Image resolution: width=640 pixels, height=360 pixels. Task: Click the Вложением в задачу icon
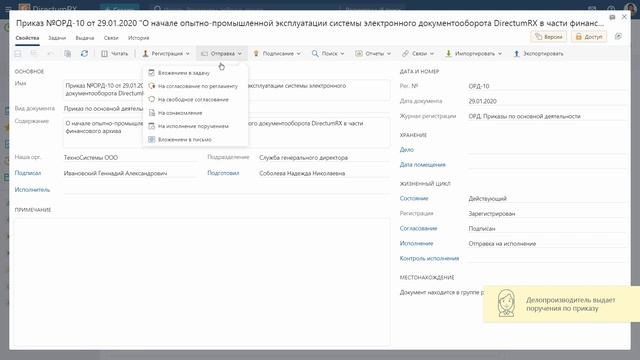pos(151,73)
